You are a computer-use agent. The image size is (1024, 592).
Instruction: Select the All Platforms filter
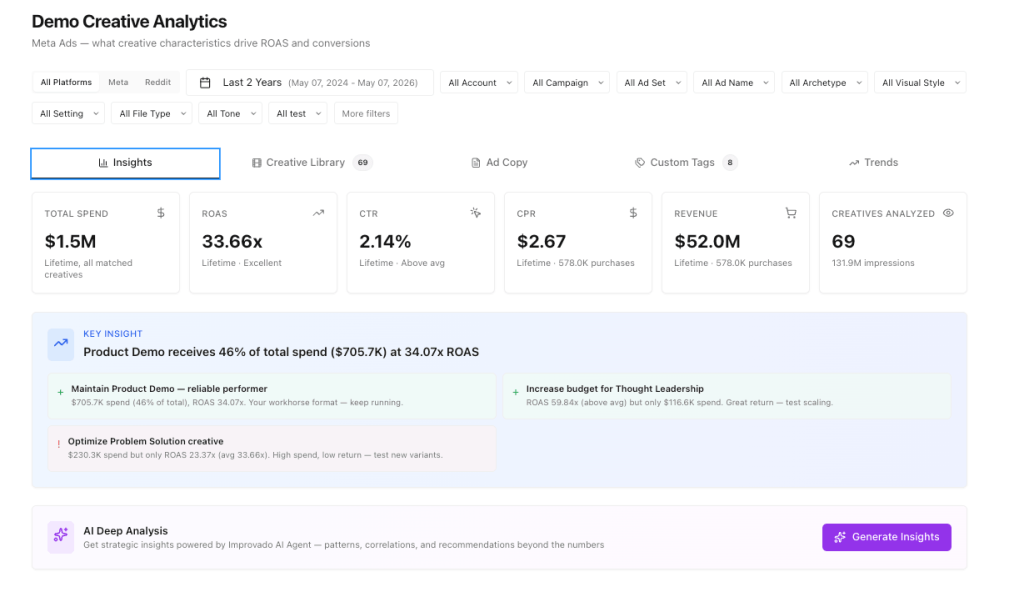tap(66, 82)
